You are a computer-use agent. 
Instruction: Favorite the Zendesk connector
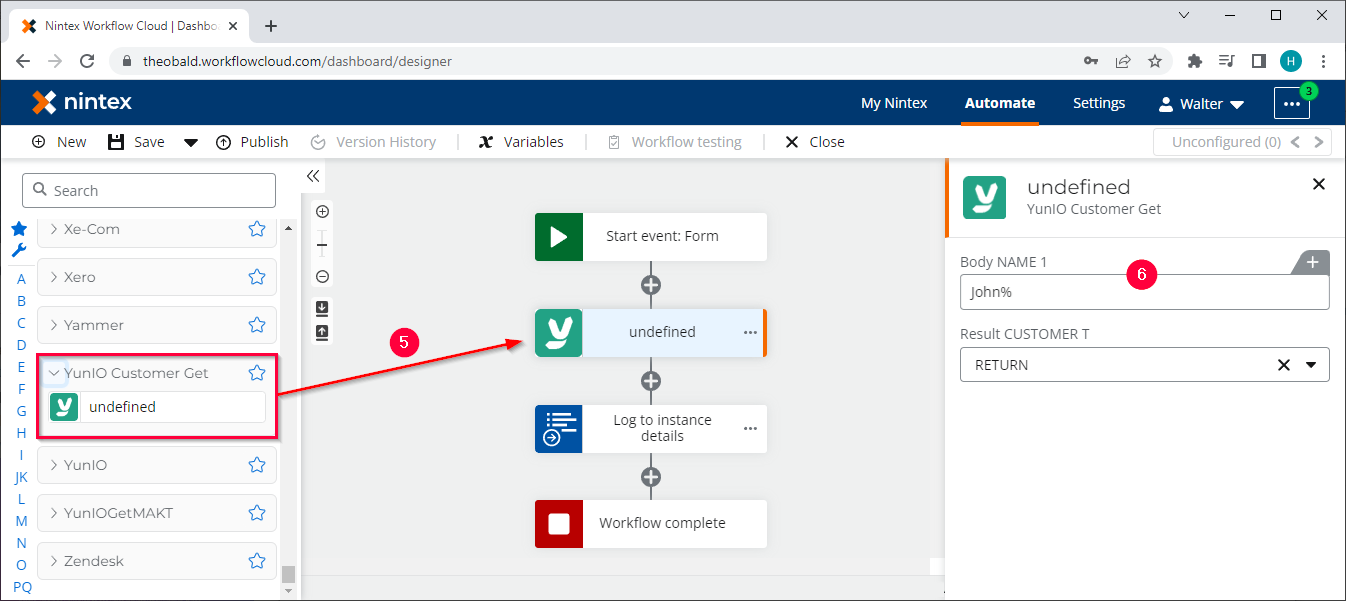[256, 561]
